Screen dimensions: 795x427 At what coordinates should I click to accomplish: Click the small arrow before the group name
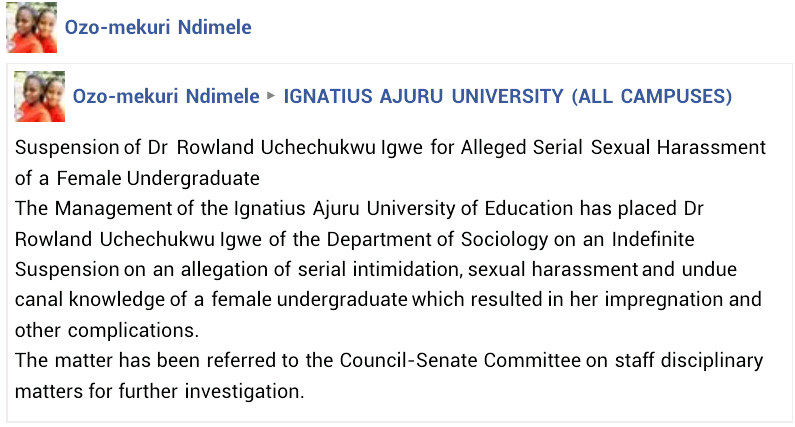(x=271, y=95)
